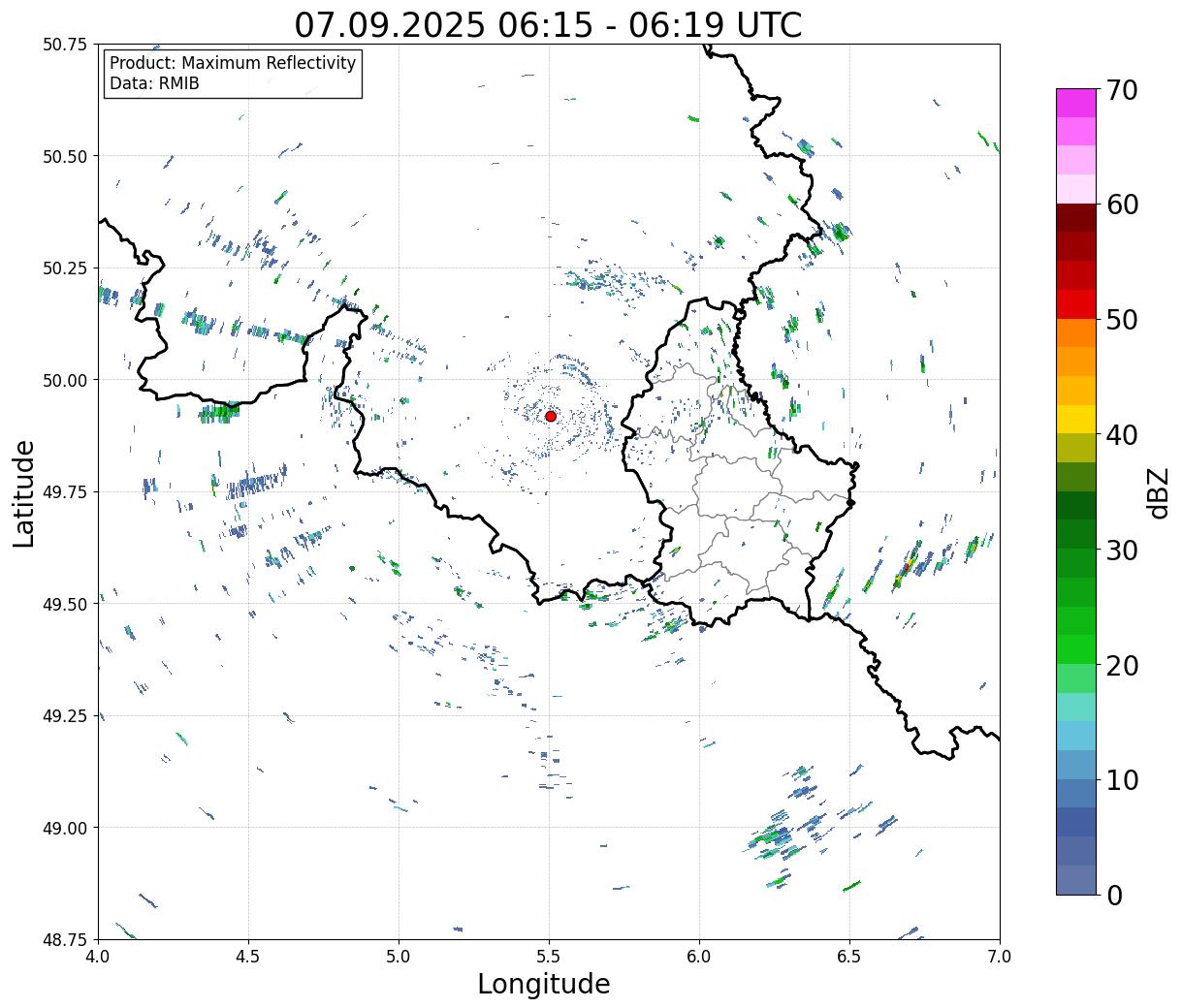The width and height of the screenshot is (1182, 1008).
Task: Click the longitude tick label 7.0
Action: click(1000, 956)
